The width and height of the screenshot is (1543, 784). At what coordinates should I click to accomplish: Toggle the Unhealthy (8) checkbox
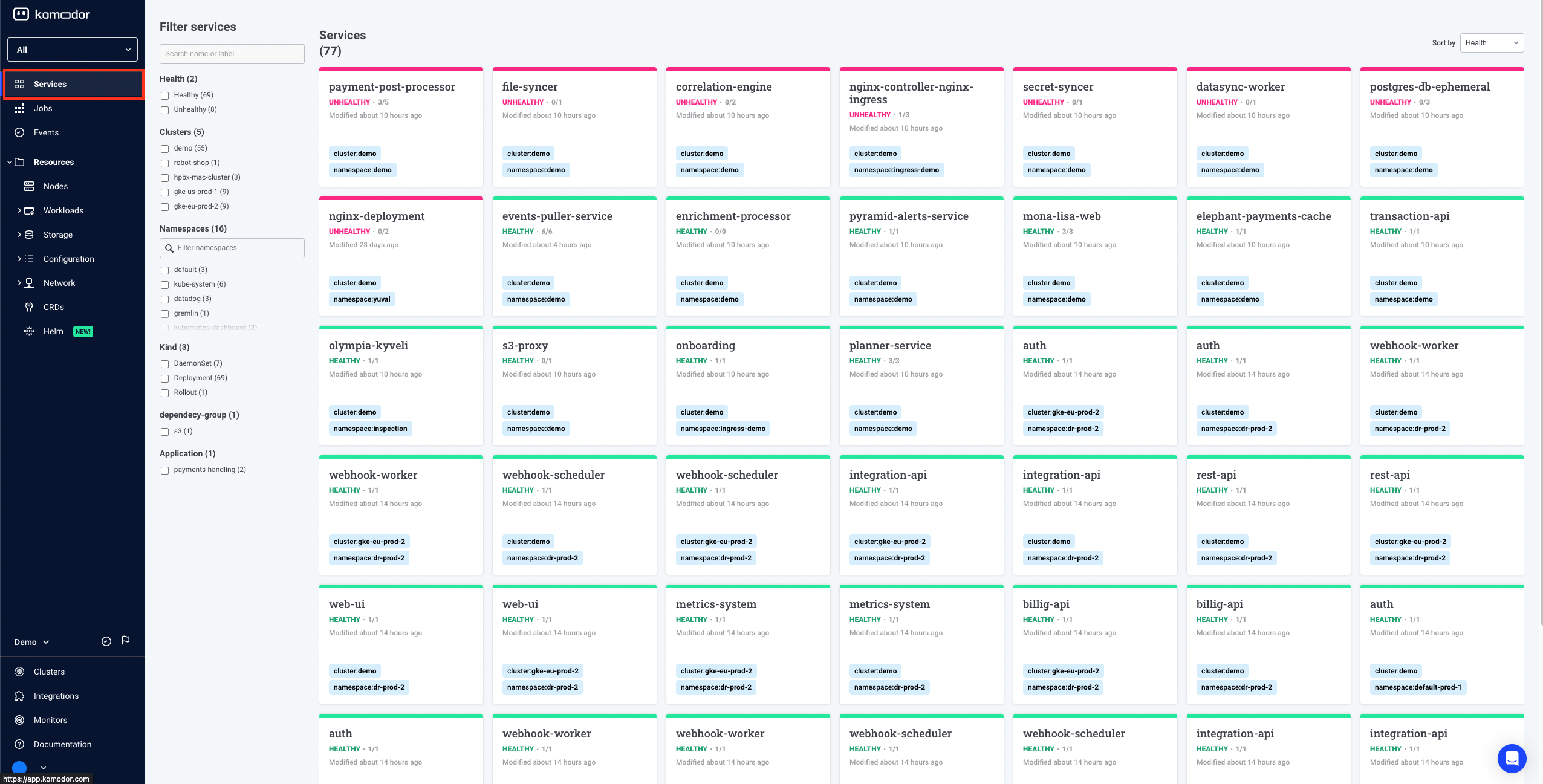(x=164, y=110)
